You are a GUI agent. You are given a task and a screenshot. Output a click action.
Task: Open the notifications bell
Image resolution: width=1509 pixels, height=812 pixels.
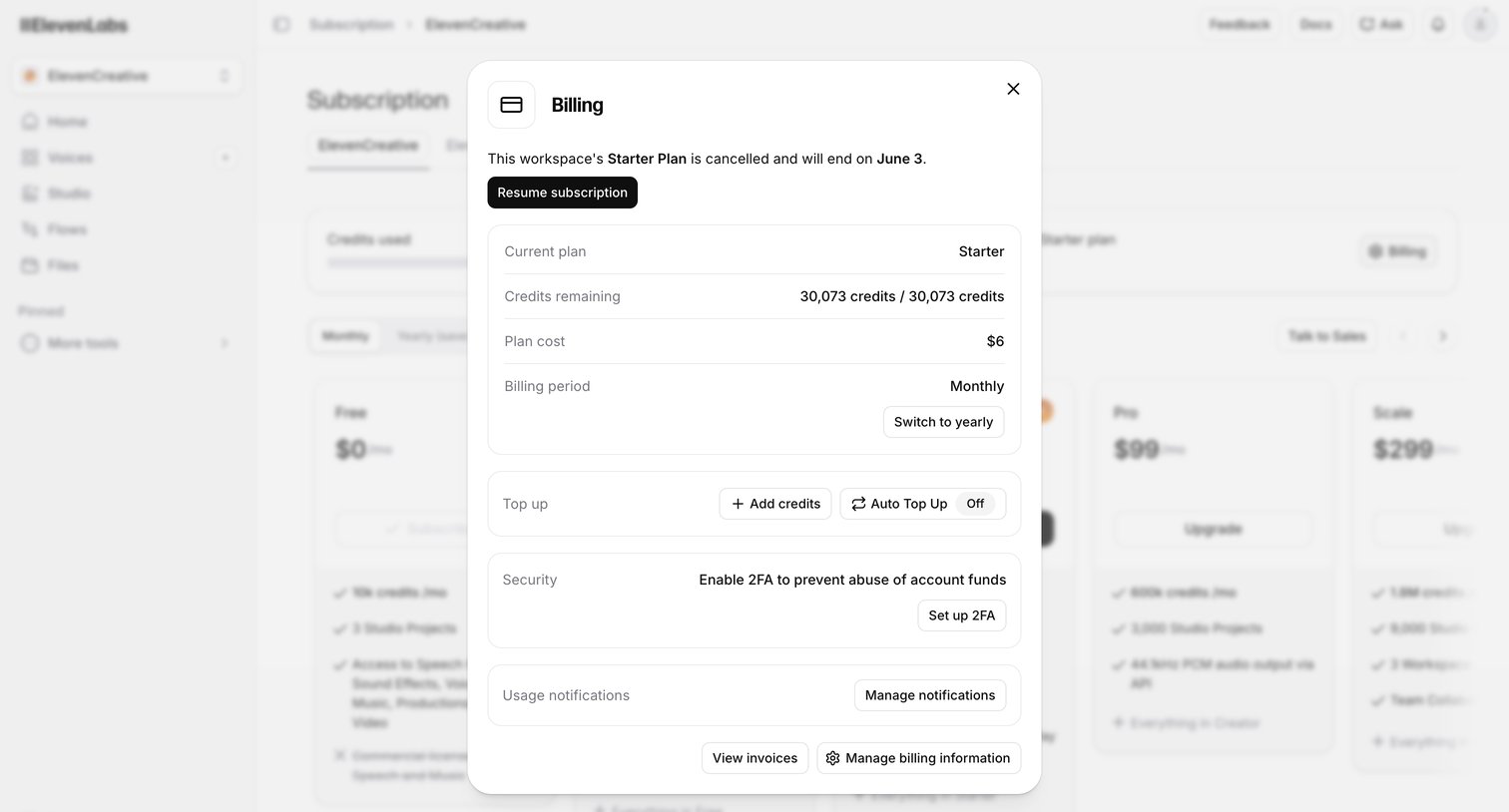point(1437,24)
